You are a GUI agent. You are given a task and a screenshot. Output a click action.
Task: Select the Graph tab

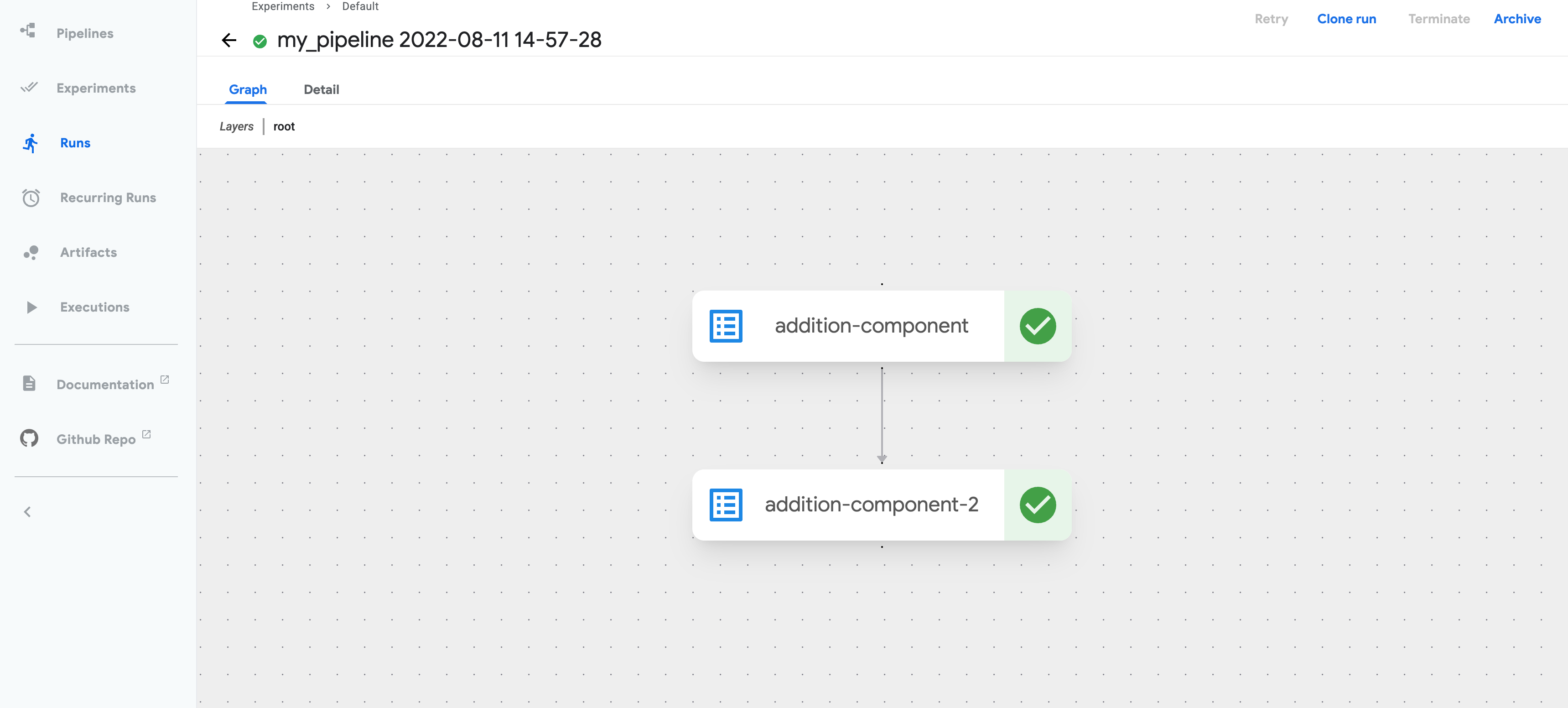click(247, 89)
